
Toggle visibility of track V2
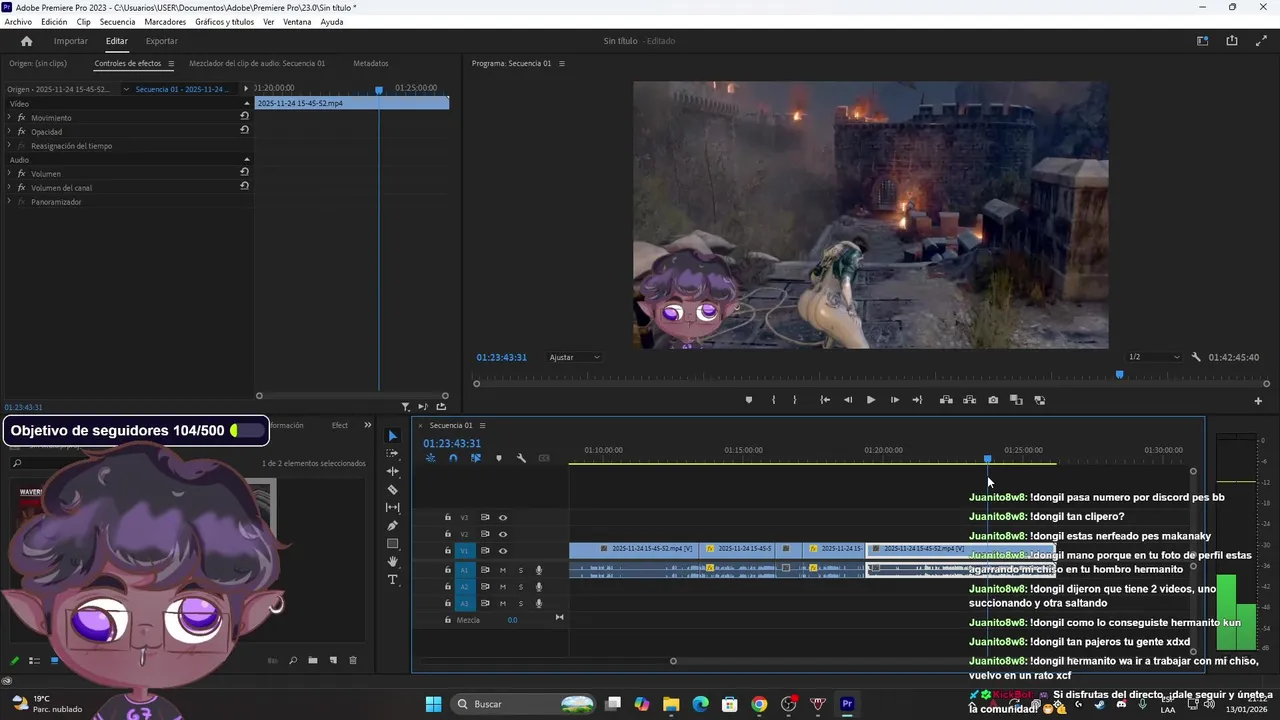pyautogui.click(x=503, y=534)
